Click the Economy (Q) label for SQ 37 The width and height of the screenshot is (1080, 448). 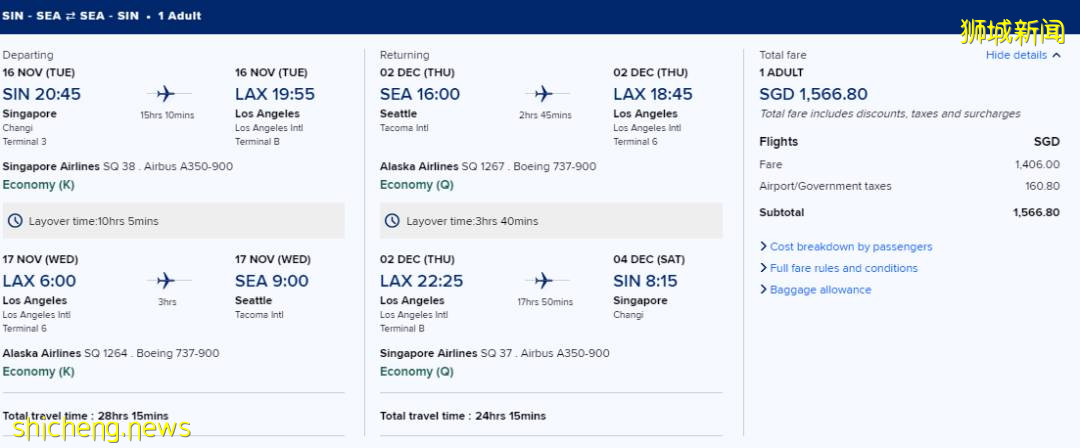(416, 372)
